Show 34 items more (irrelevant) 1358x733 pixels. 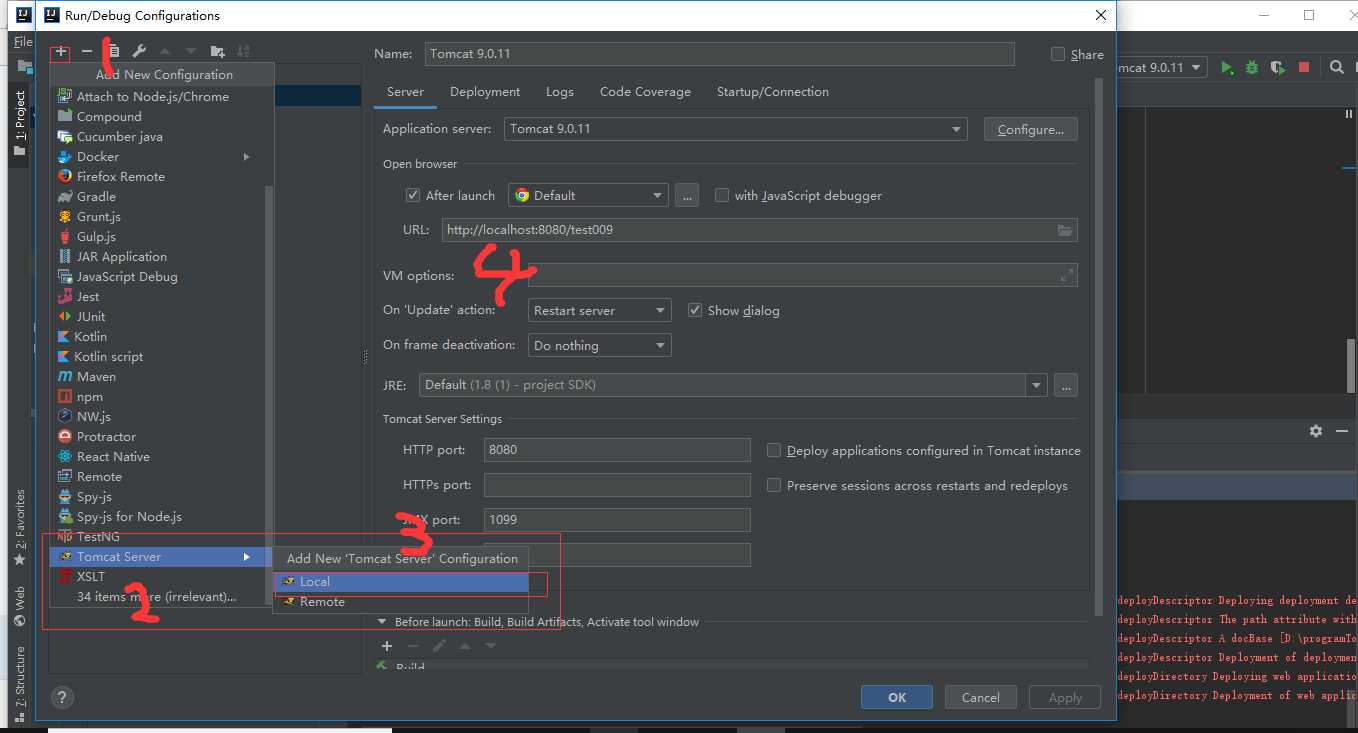157,596
